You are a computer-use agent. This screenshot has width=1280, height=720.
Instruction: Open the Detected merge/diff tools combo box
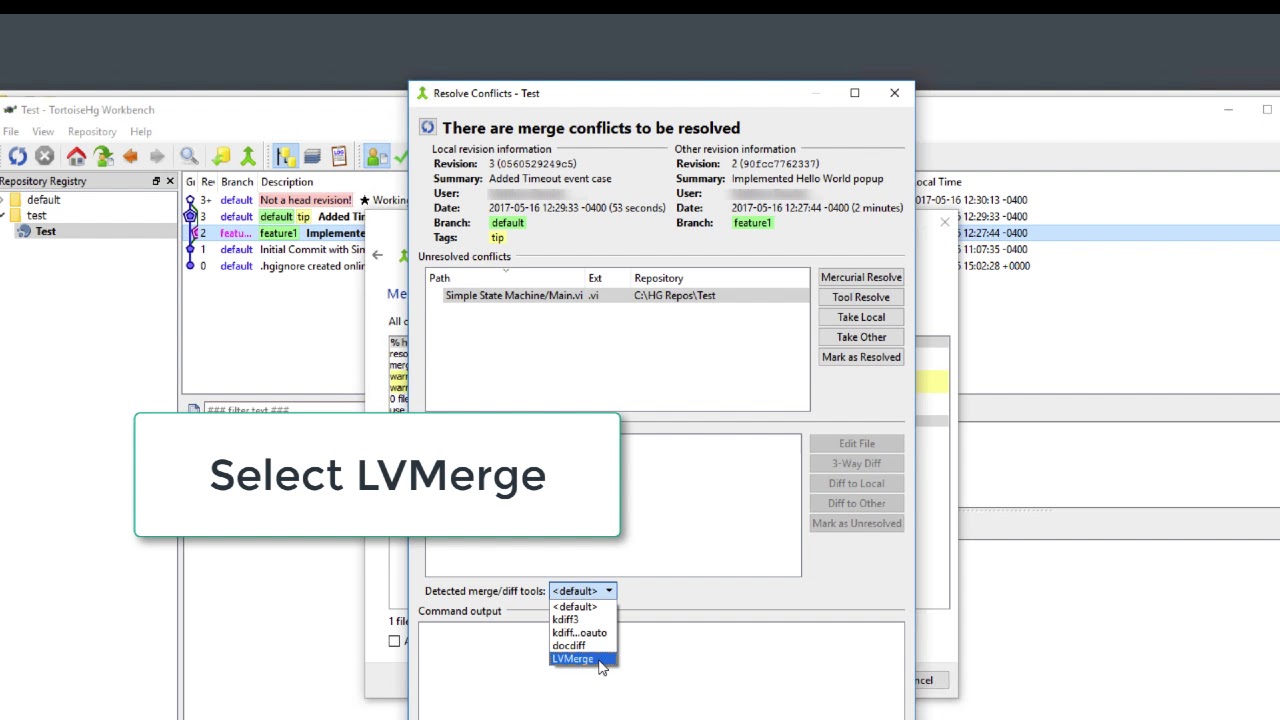(x=583, y=591)
